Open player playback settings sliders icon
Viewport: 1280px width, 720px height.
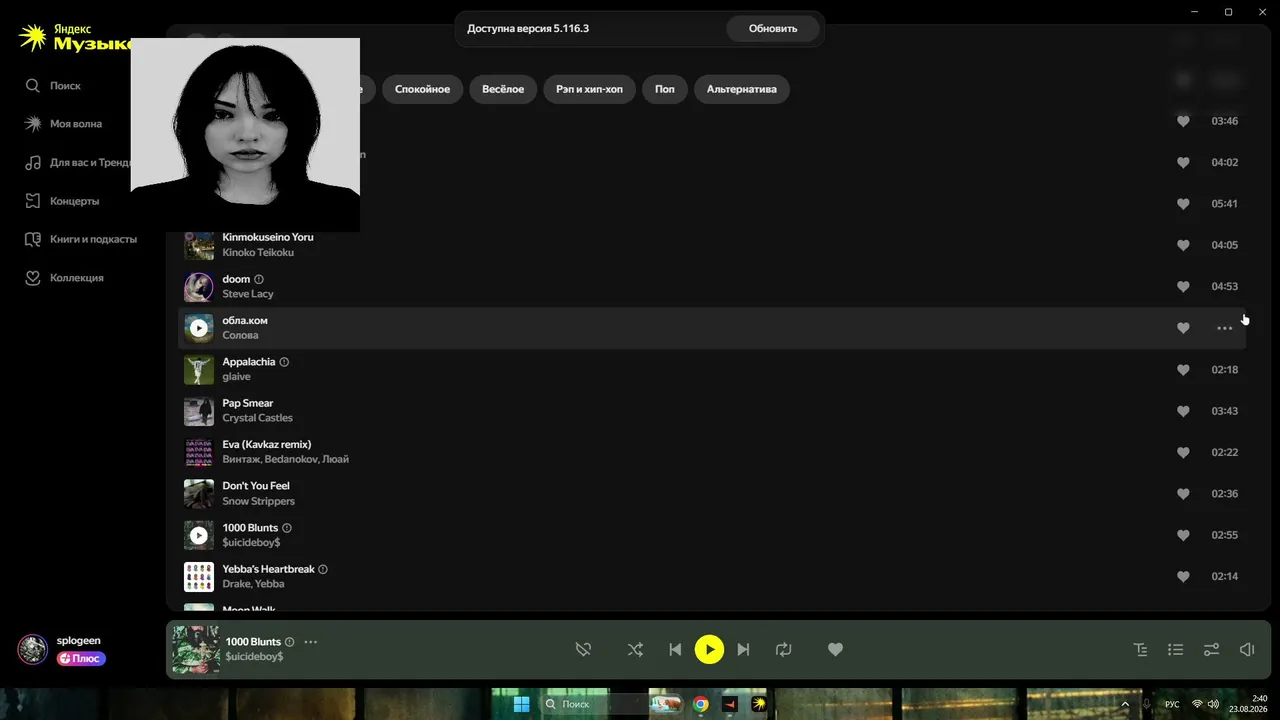[x=1211, y=650]
